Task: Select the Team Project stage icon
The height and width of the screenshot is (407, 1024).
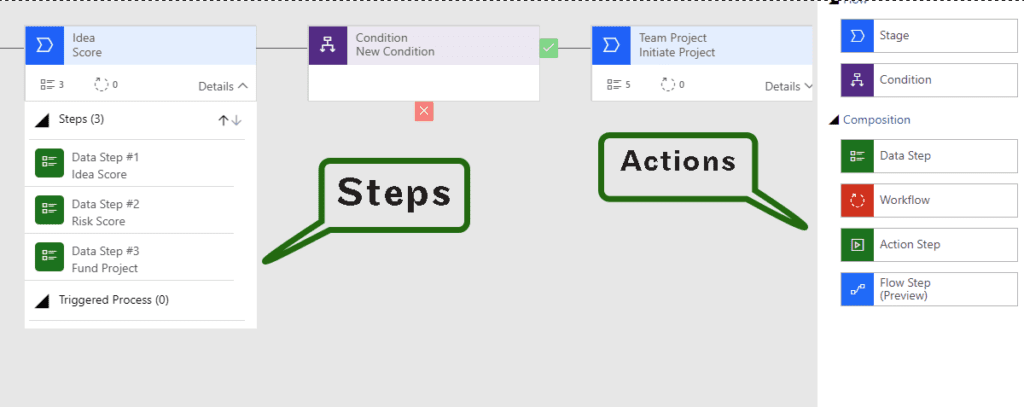Action: coord(611,45)
